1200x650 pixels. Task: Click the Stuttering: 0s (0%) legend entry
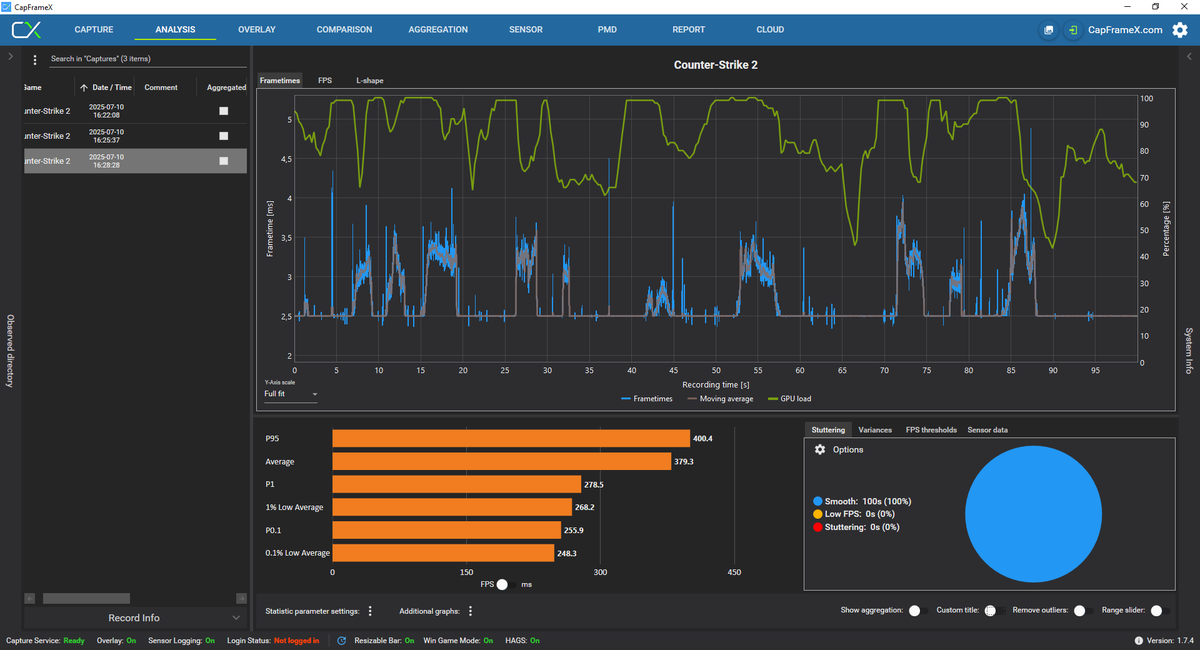(x=856, y=527)
